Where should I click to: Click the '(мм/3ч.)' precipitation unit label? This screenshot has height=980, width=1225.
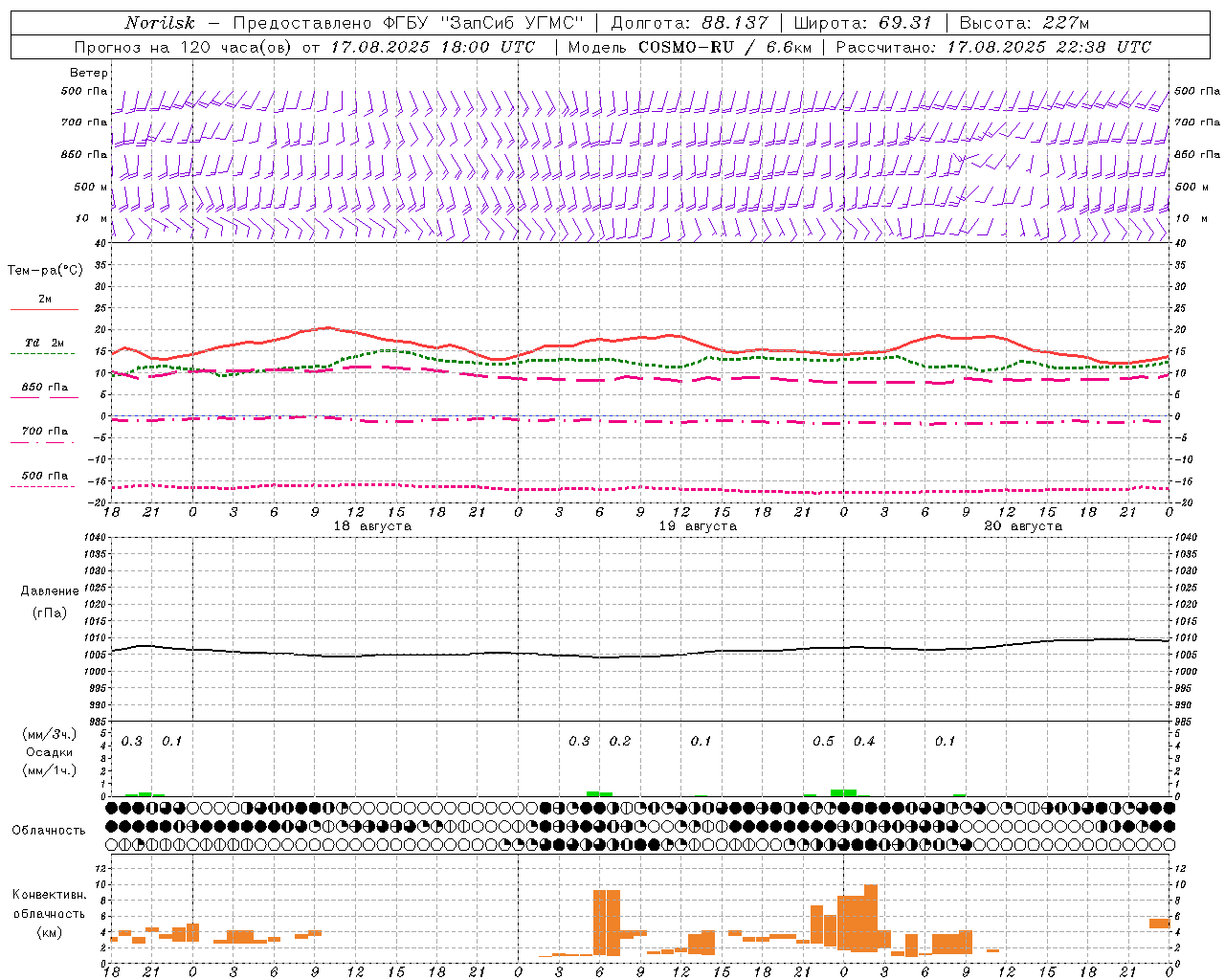[50, 734]
